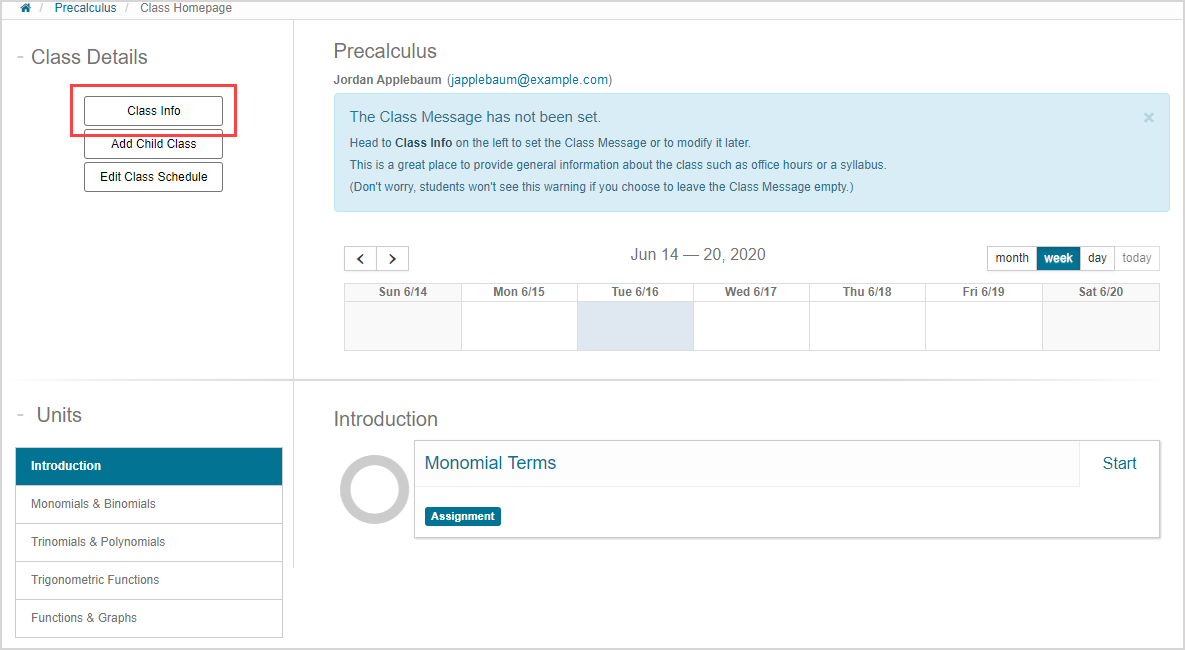The image size is (1185, 650).
Task: Click the Monomial Terms progress circle
Action: [374, 489]
